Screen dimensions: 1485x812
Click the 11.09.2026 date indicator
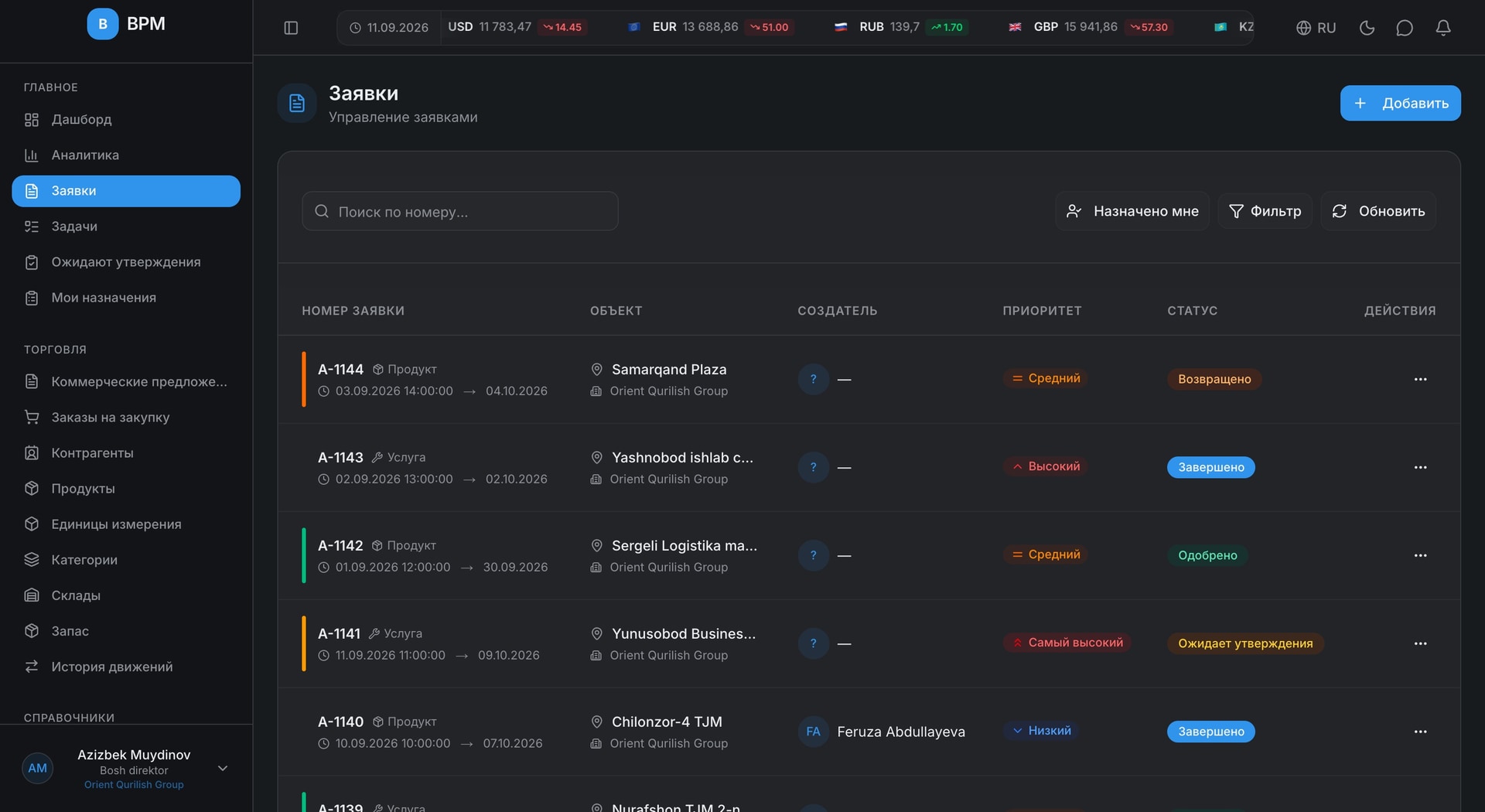(389, 28)
